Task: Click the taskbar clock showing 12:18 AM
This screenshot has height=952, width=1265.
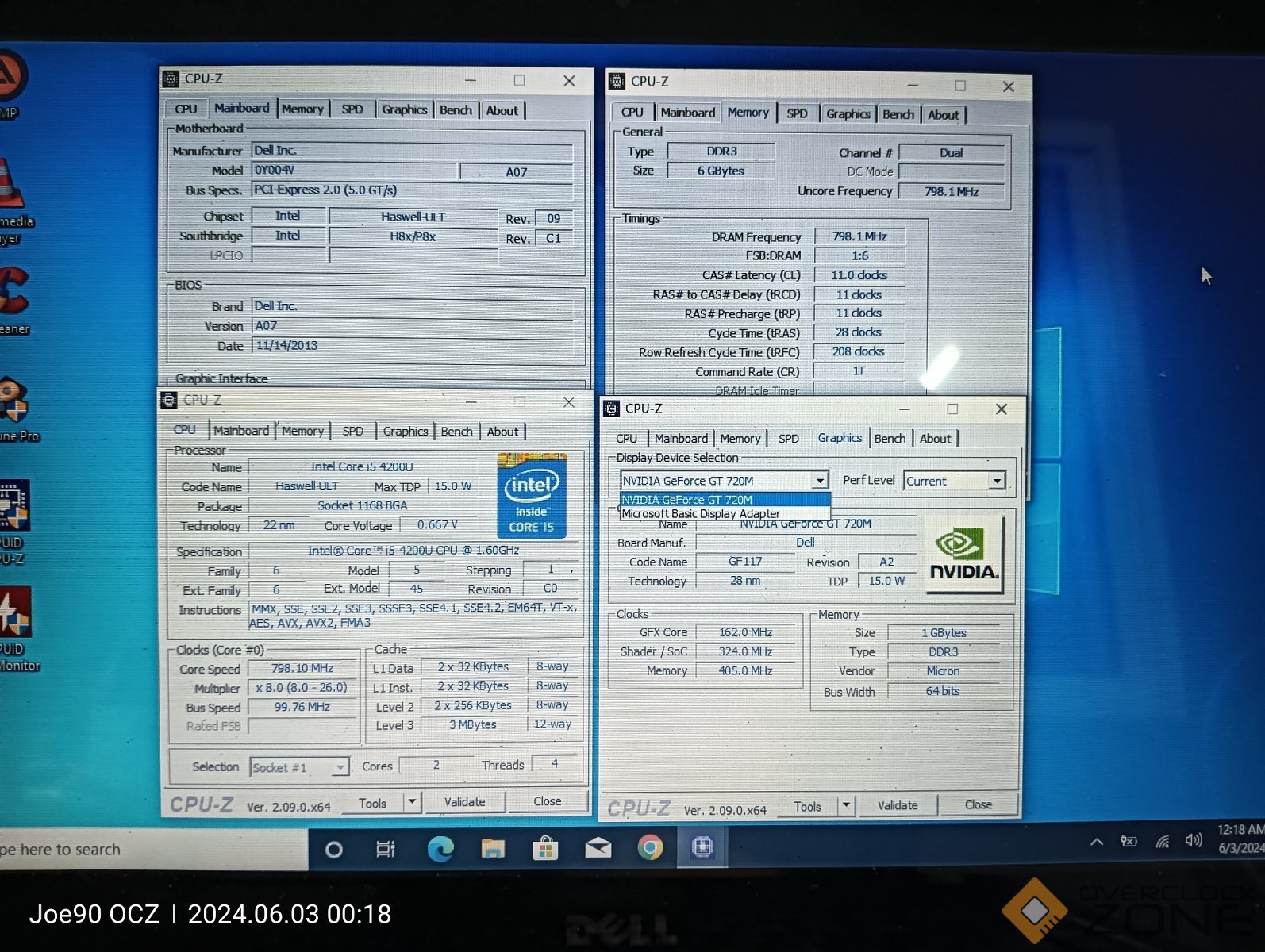Action: coord(1240,839)
